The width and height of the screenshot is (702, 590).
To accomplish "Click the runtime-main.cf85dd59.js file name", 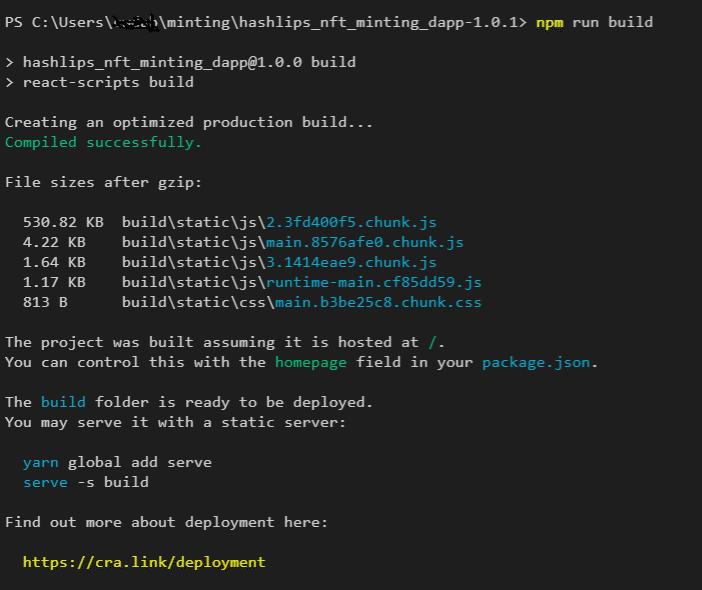I will click(x=374, y=282).
